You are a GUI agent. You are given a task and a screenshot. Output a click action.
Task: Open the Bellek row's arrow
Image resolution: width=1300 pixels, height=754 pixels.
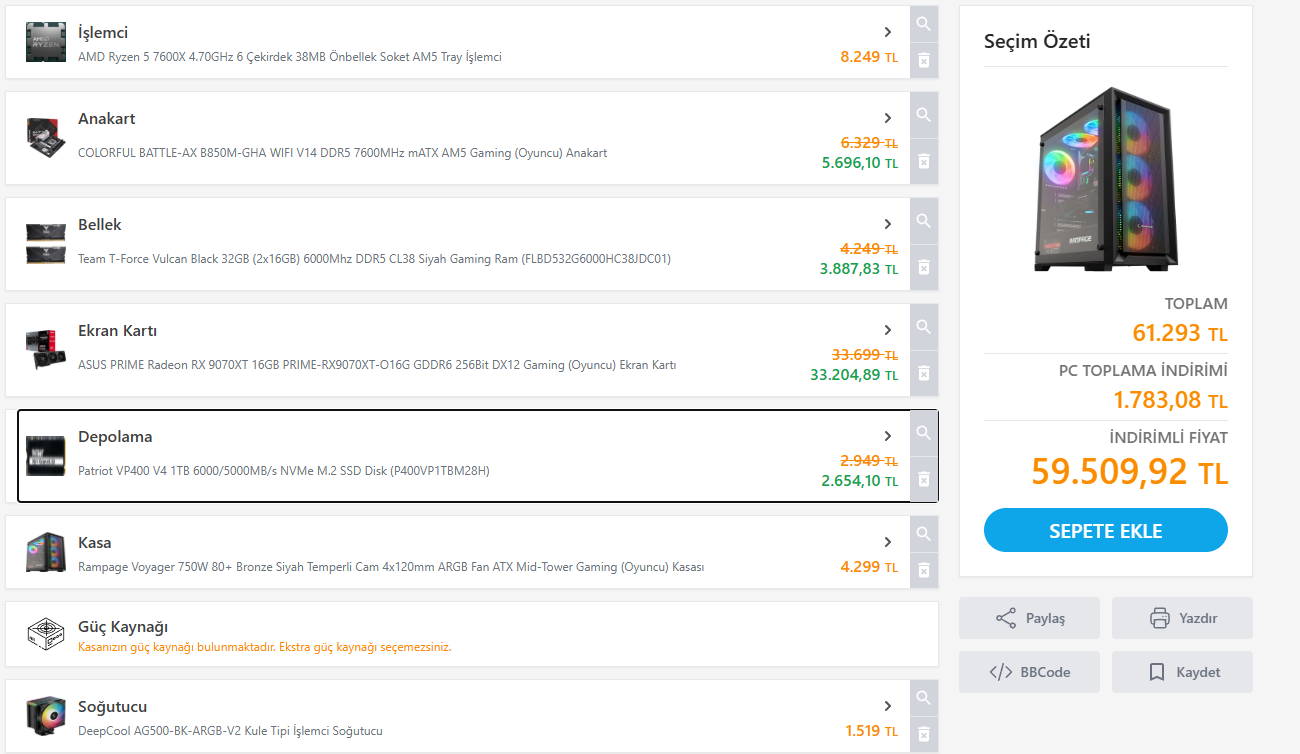tap(888, 224)
